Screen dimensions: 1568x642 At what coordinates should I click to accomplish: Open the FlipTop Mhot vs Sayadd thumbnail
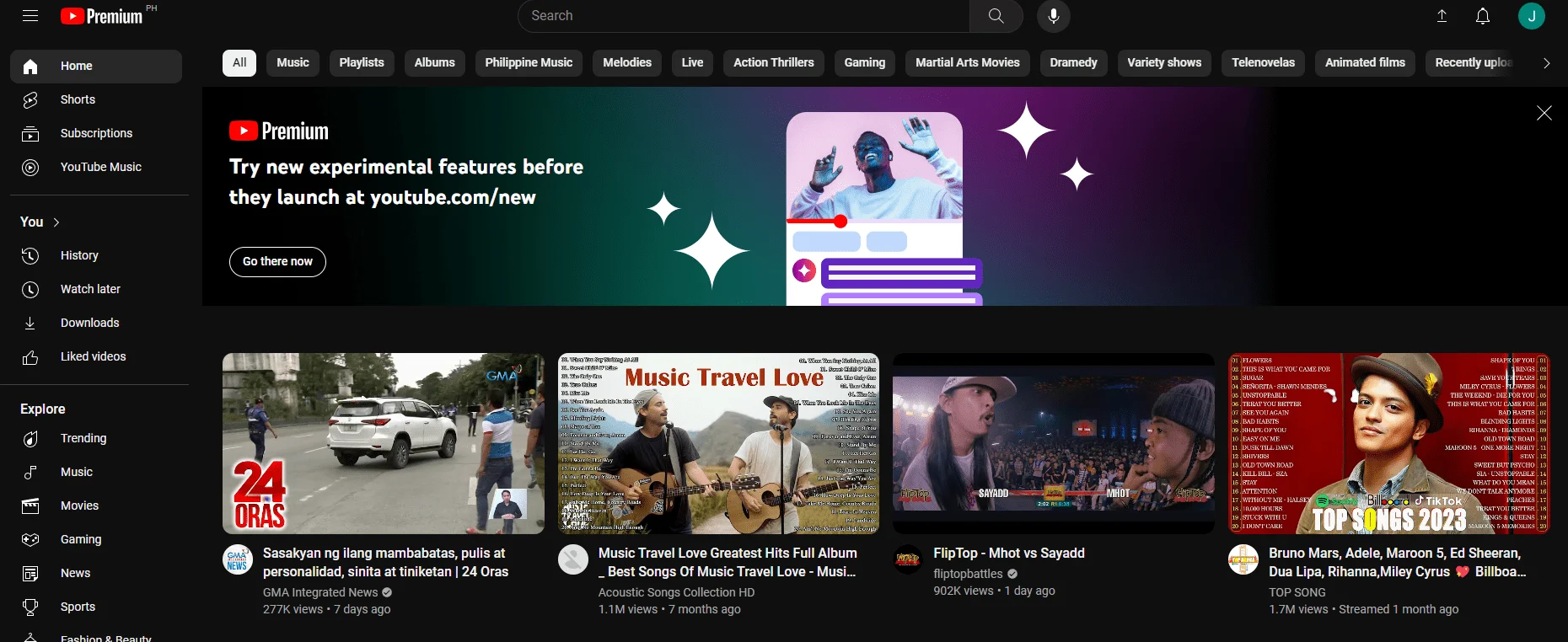pyautogui.click(x=1054, y=443)
